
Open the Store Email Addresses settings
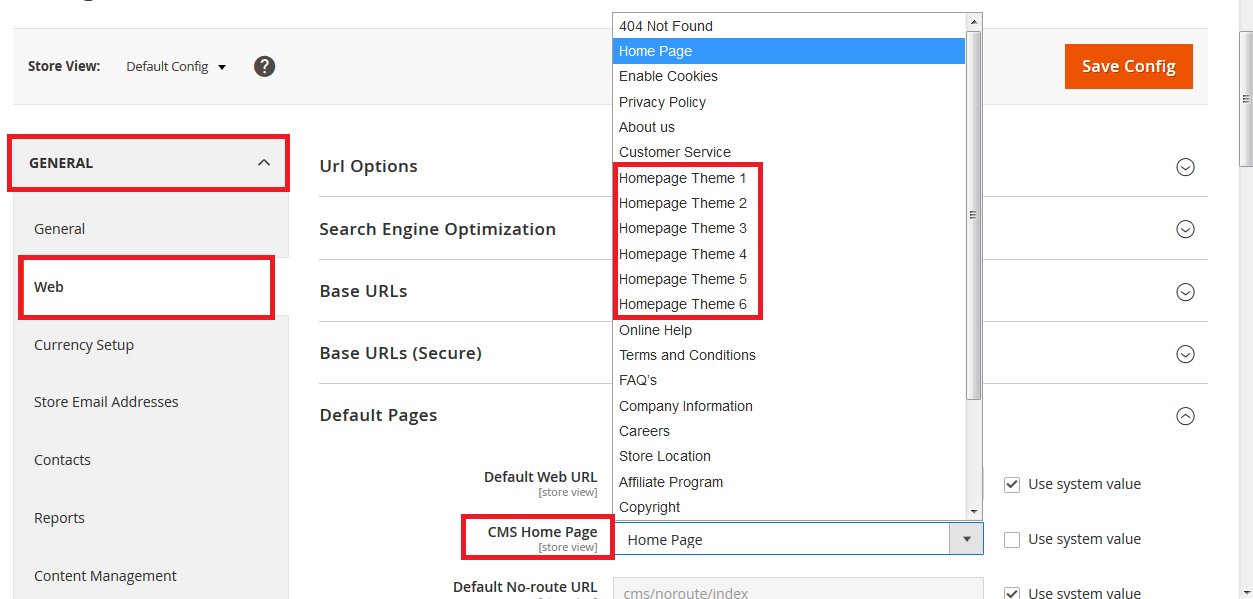[106, 401]
